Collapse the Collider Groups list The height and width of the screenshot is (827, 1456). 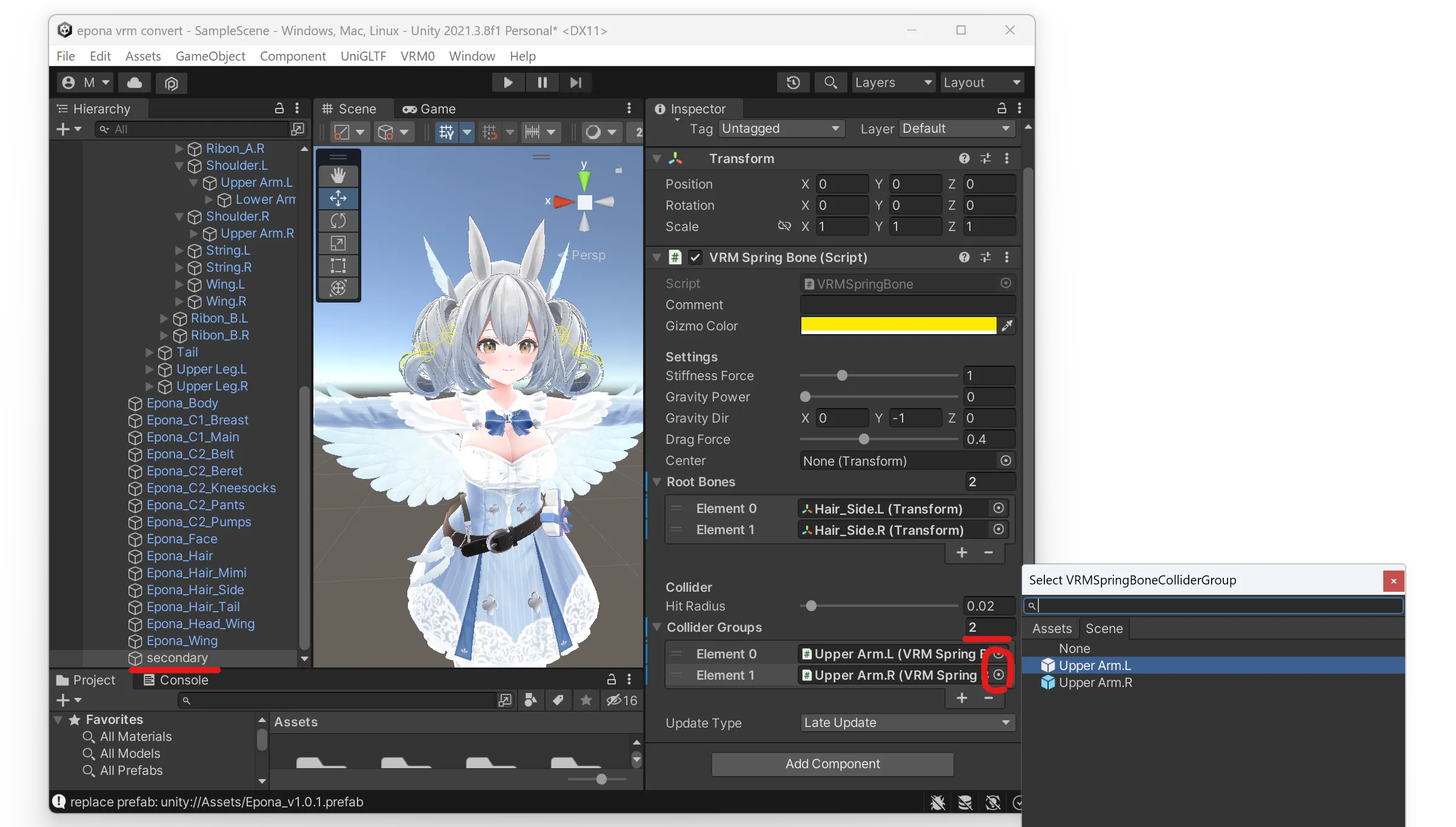click(656, 628)
